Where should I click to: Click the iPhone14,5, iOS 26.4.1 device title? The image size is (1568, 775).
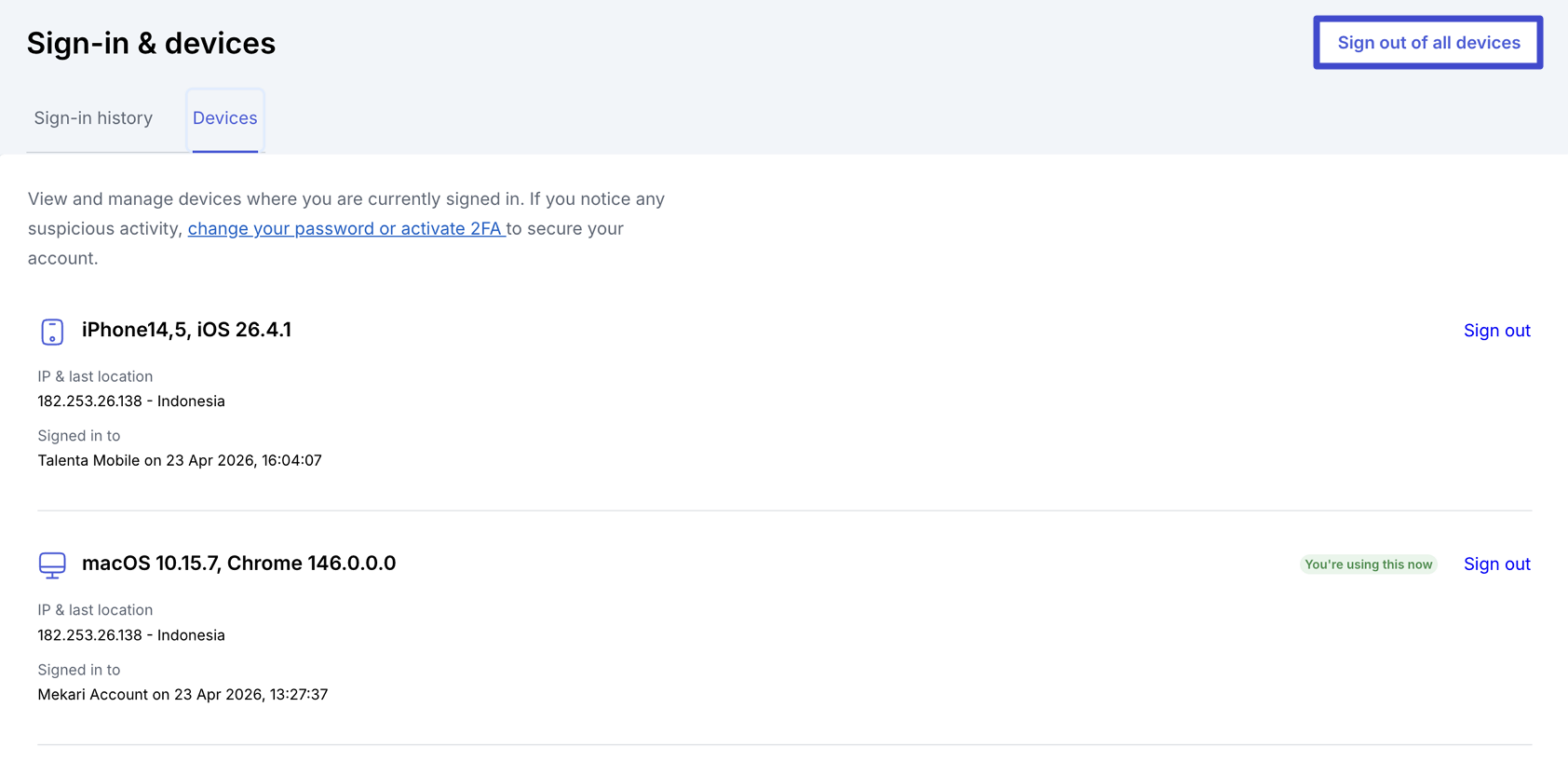coord(186,330)
